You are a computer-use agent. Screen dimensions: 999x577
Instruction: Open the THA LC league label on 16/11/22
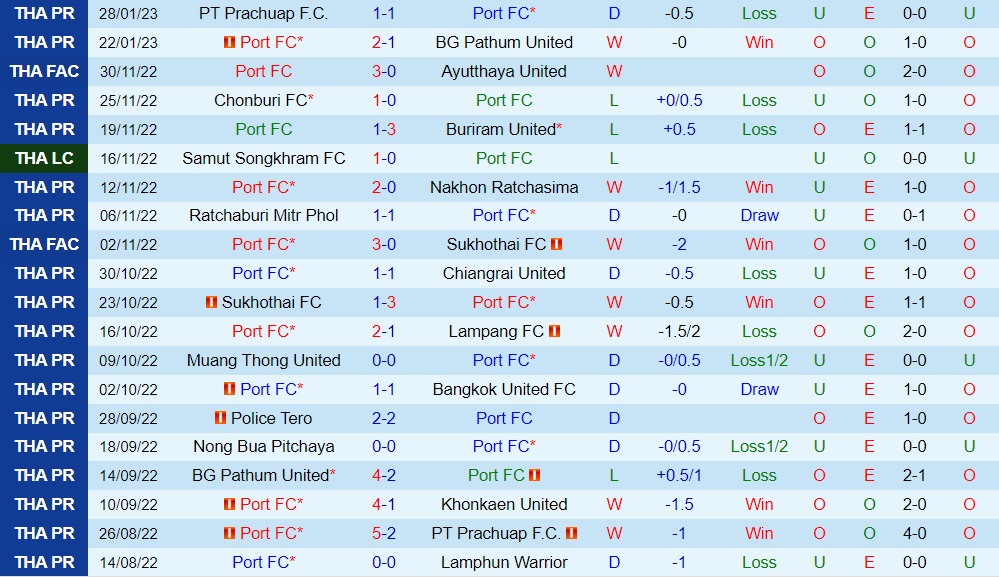click(x=44, y=158)
